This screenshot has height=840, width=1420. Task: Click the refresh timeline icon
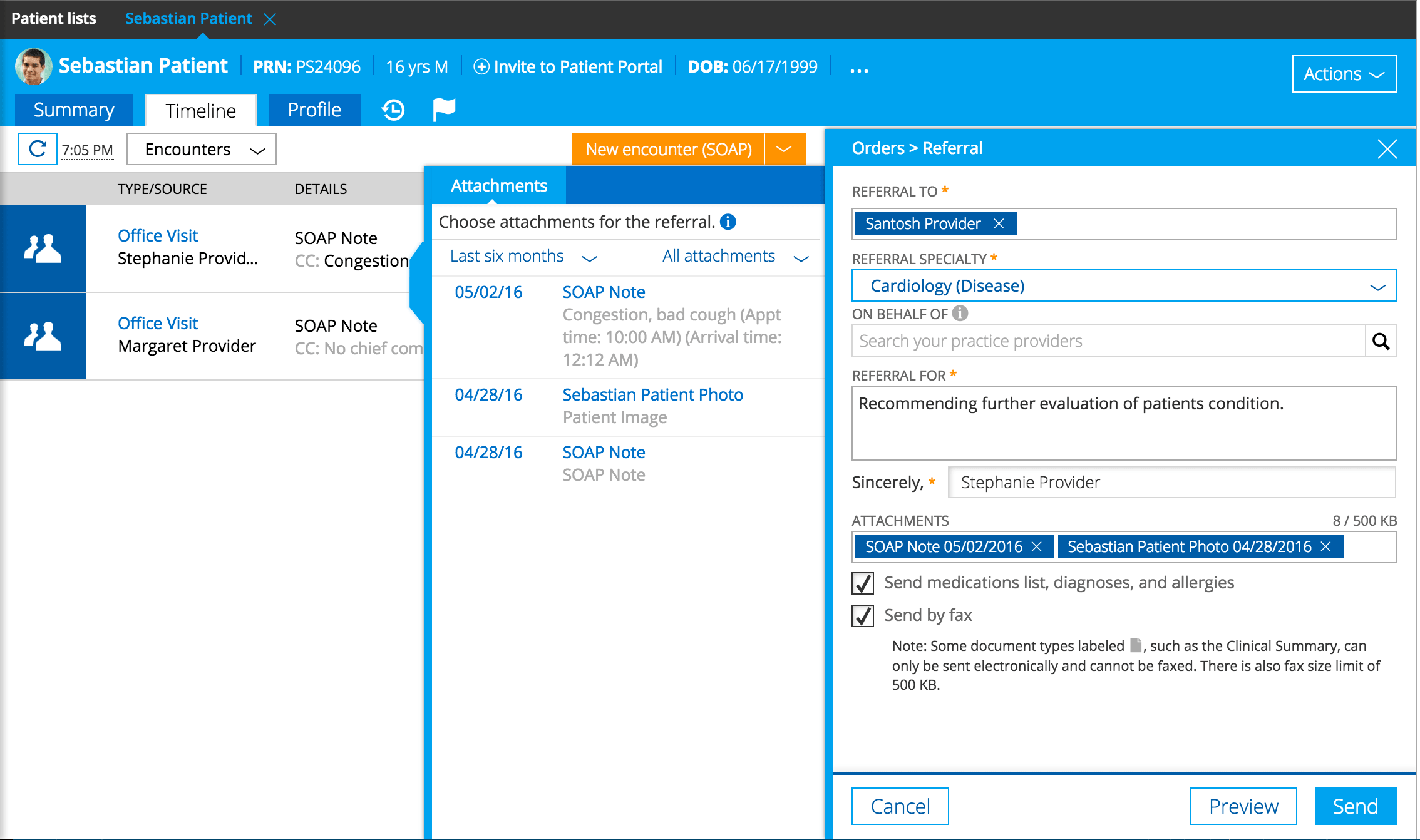click(38, 149)
